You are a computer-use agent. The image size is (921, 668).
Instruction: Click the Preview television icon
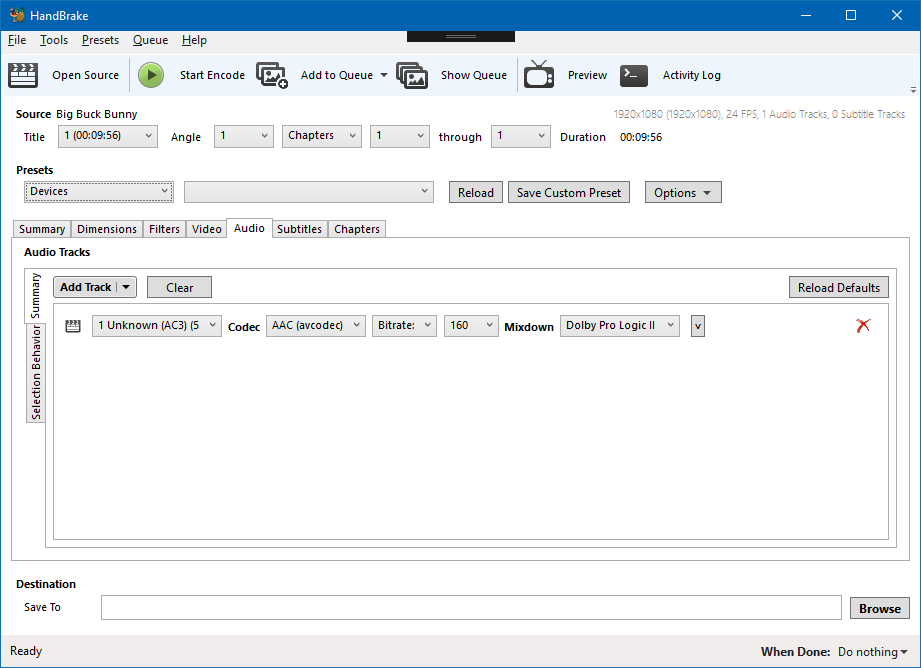pyautogui.click(x=539, y=74)
